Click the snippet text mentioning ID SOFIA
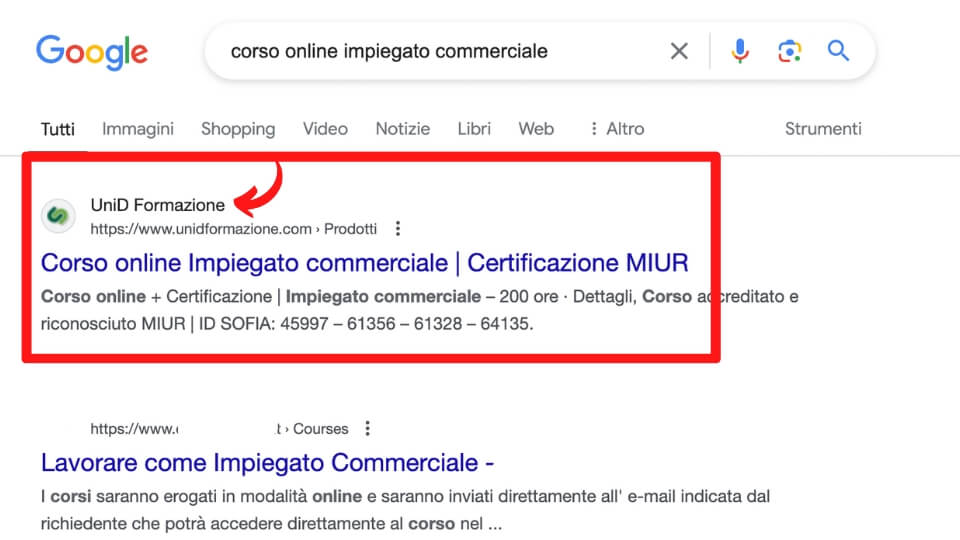Screen dimensions: 960x540 [x=419, y=310]
